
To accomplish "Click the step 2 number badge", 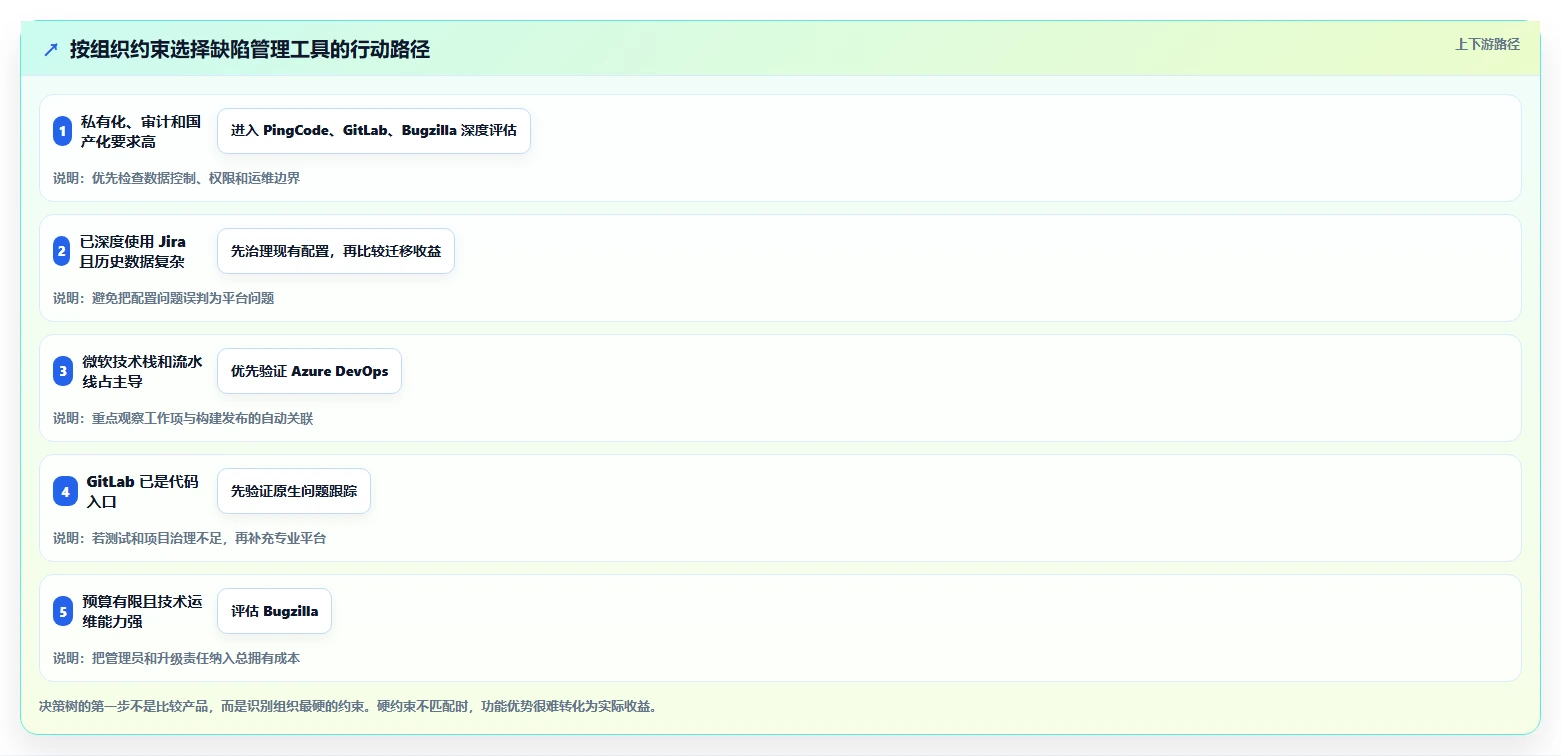I will 62,251.
